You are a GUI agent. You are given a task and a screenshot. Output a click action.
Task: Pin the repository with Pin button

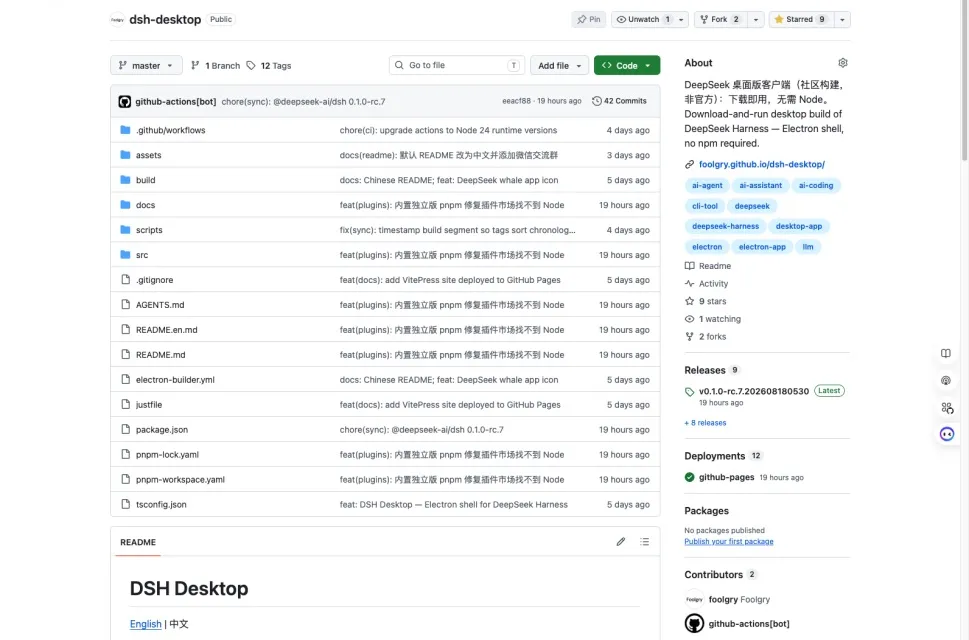pyautogui.click(x=589, y=19)
